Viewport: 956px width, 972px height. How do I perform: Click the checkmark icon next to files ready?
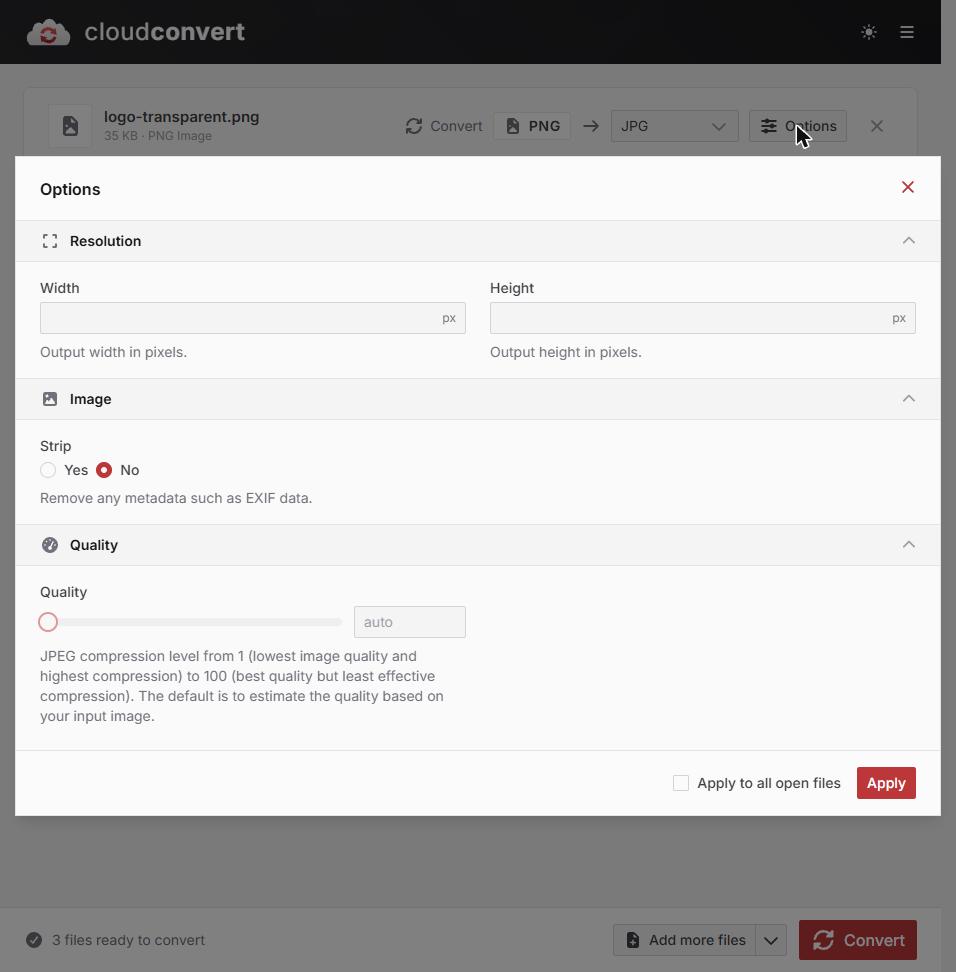(34, 940)
